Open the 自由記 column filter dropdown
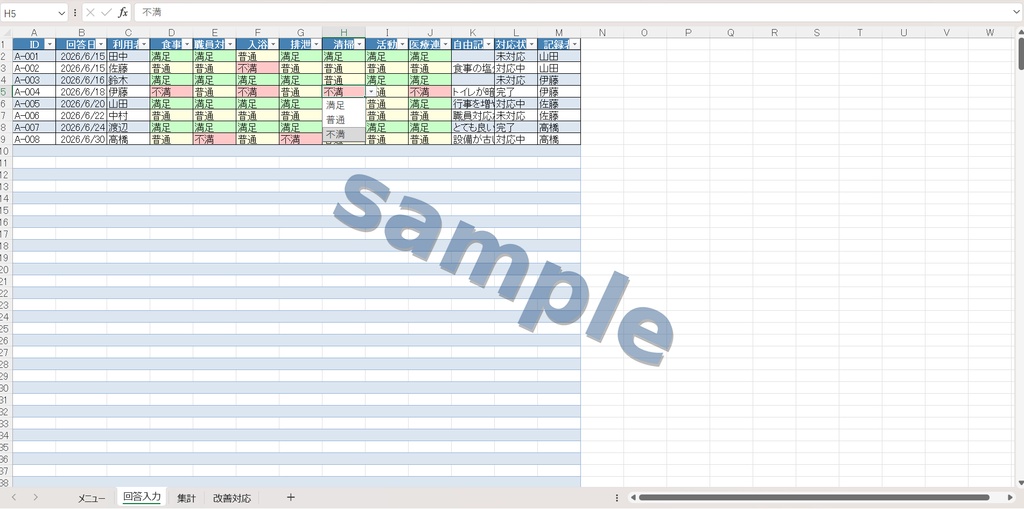Screen dimensions: 1024x509 click(x=488, y=44)
